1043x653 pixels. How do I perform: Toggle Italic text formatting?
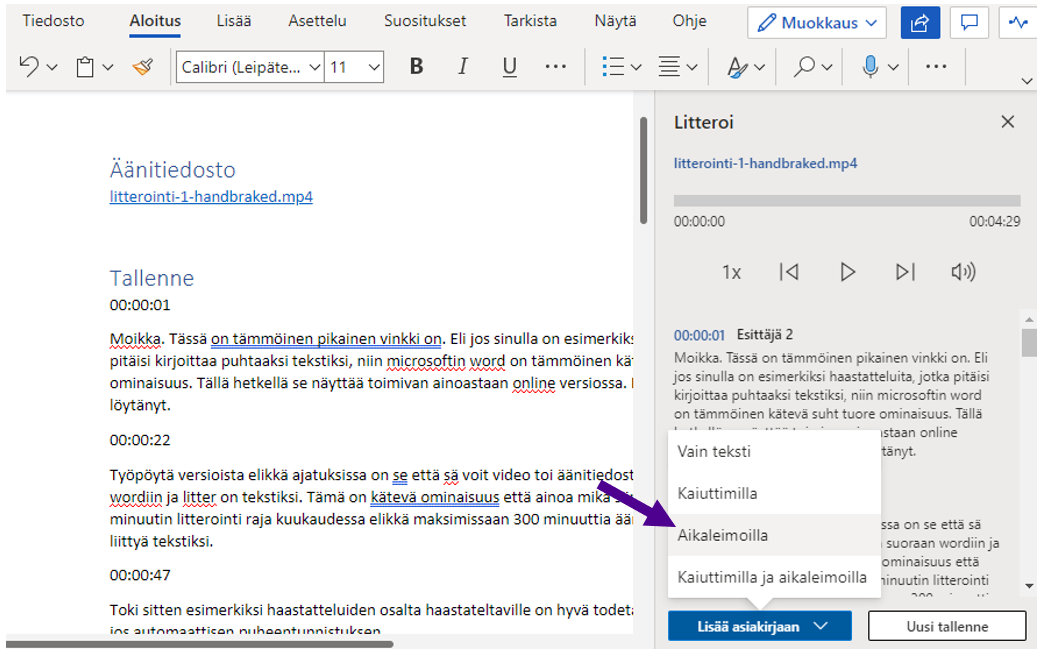point(463,67)
